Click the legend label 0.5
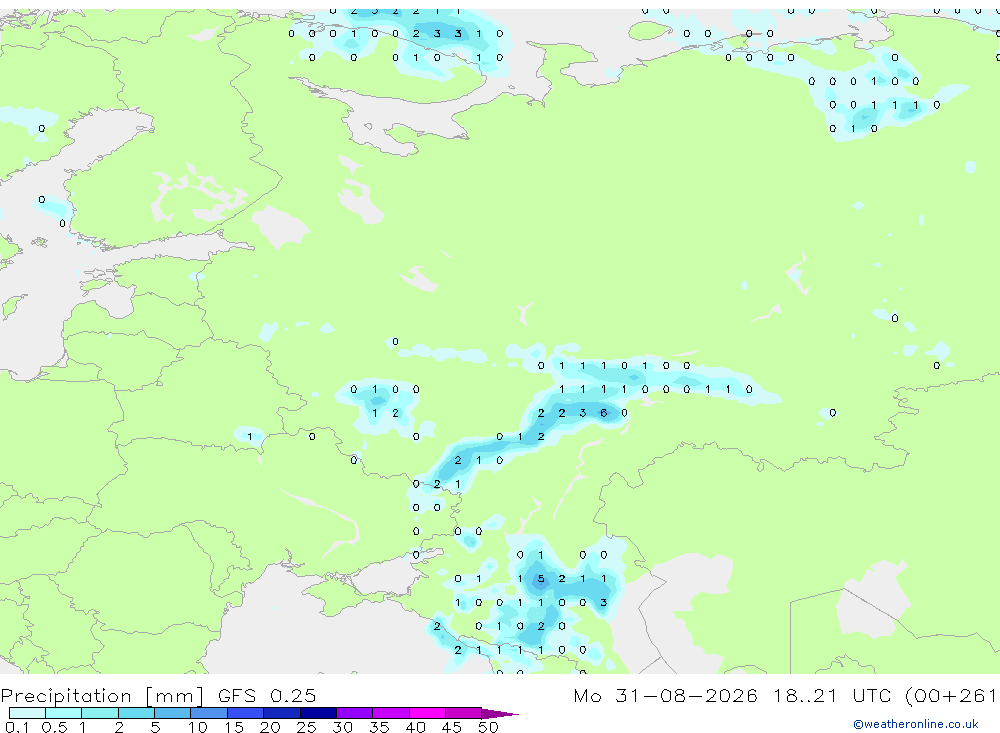 click(x=54, y=727)
